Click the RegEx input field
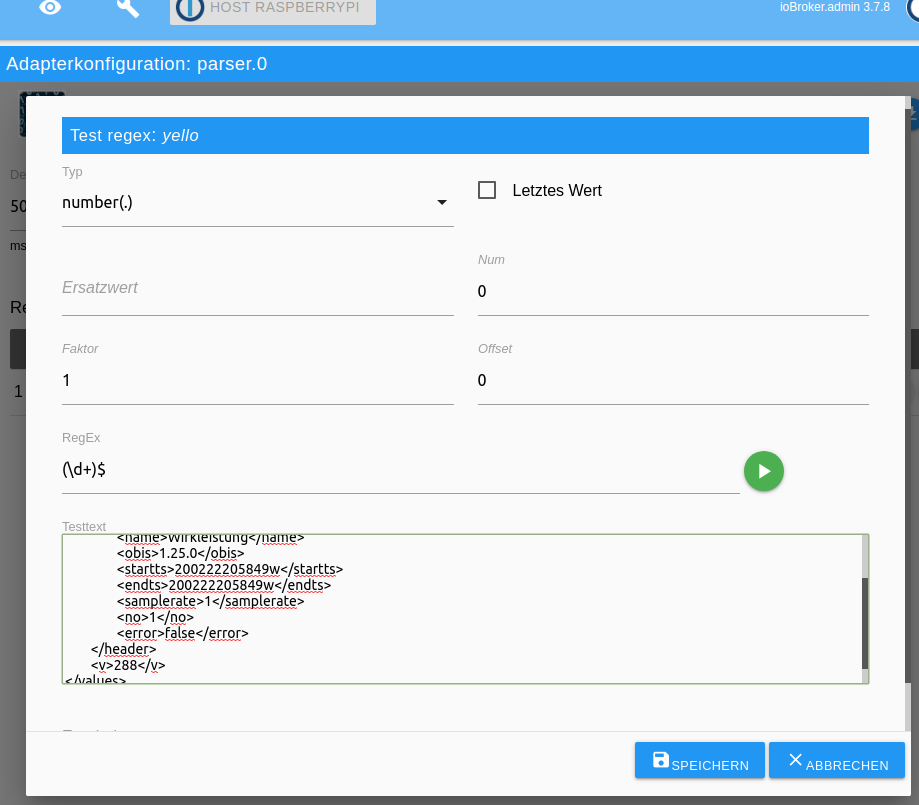Screen dimensions: 919x805 pos(400,470)
